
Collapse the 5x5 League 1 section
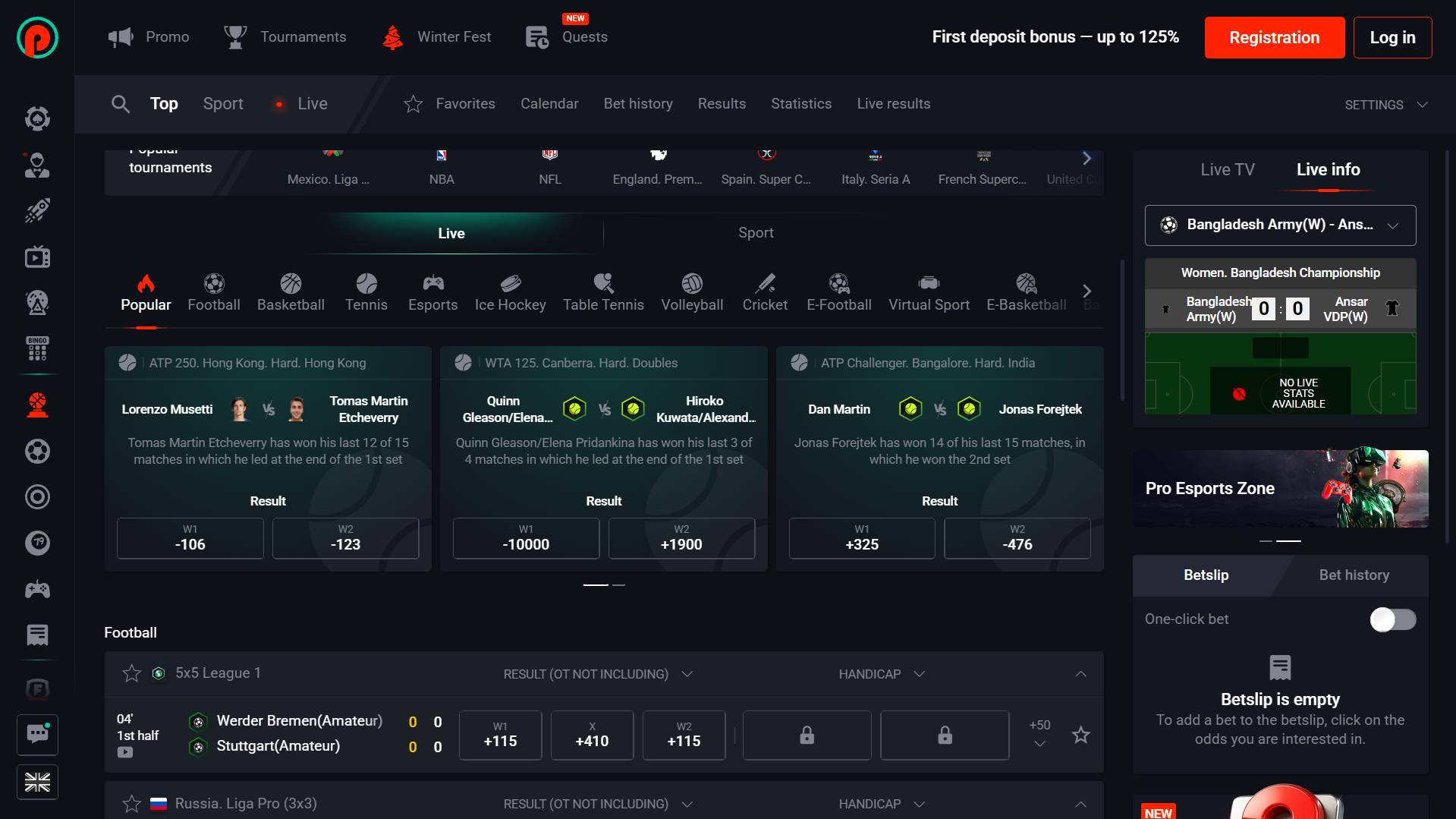click(x=1080, y=674)
